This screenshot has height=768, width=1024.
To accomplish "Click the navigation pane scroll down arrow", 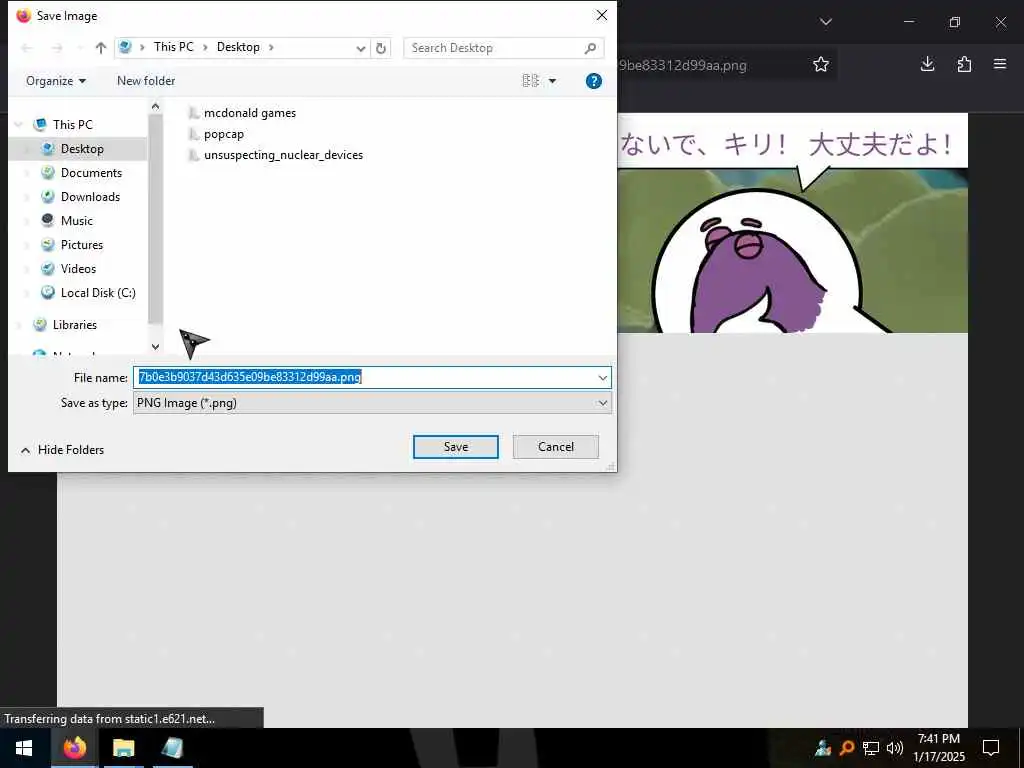I will pyautogui.click(x=155, y=347).
